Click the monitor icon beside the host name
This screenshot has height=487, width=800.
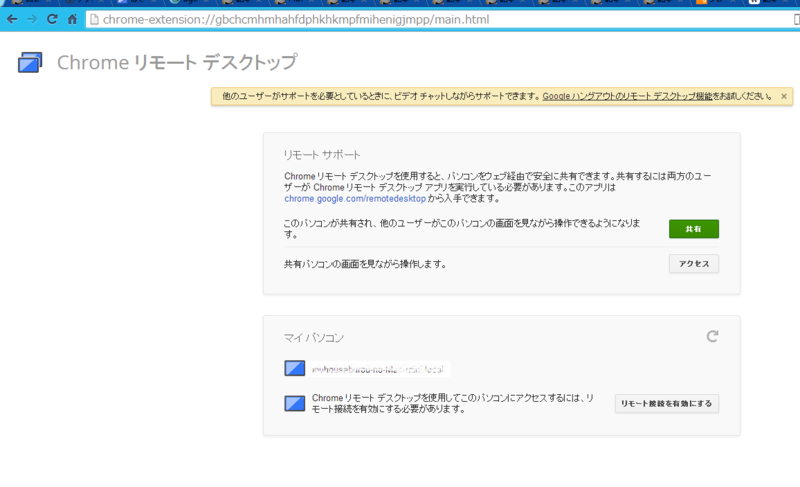point(294,368)
